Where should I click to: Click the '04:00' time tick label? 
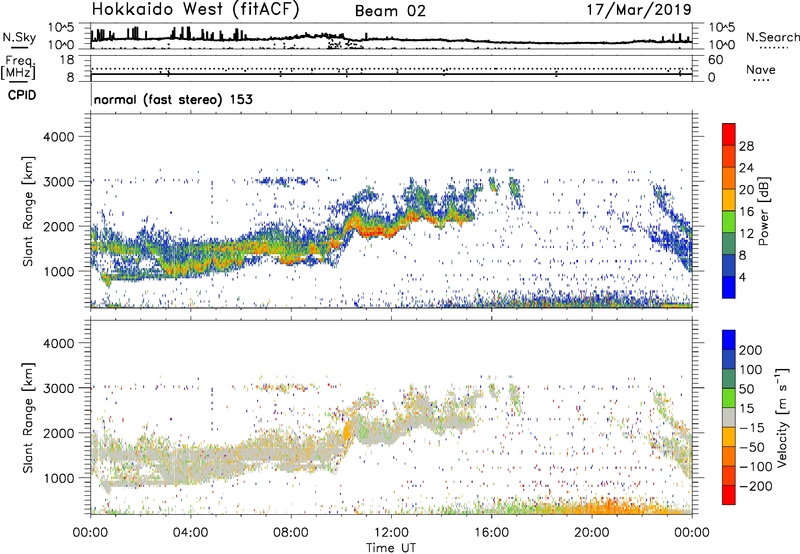190,533
